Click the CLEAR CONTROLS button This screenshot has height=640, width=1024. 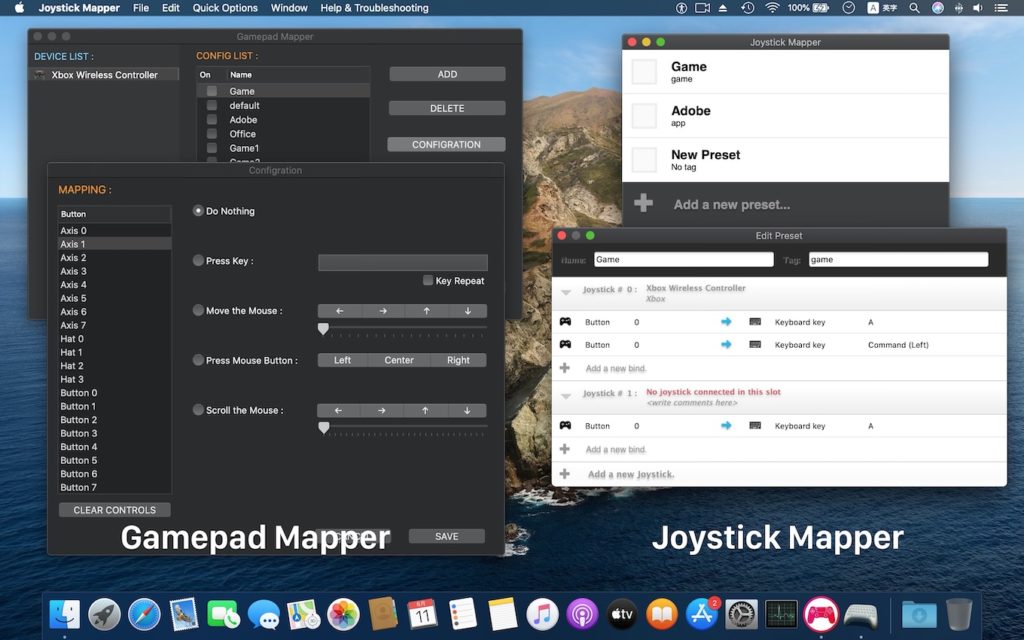115,510
